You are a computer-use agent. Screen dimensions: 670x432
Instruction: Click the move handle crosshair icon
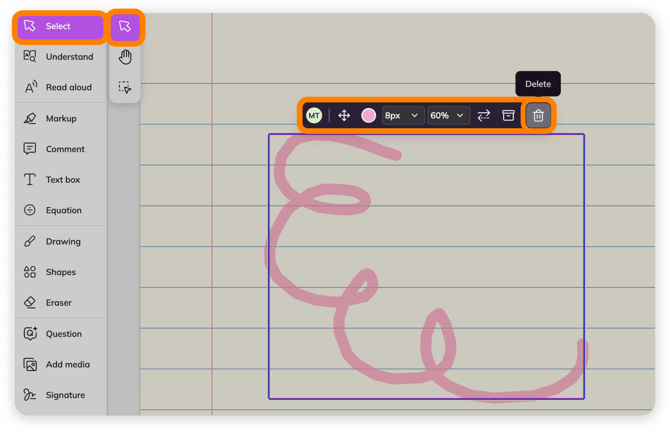coord(344,115)
